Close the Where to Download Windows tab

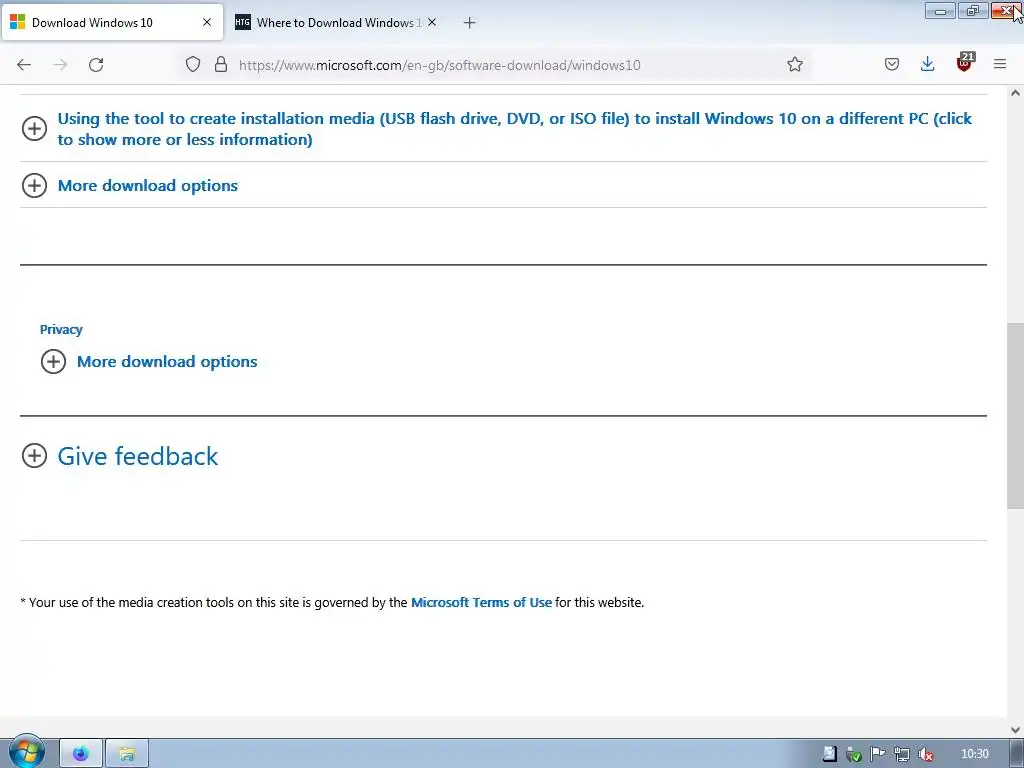432,22
